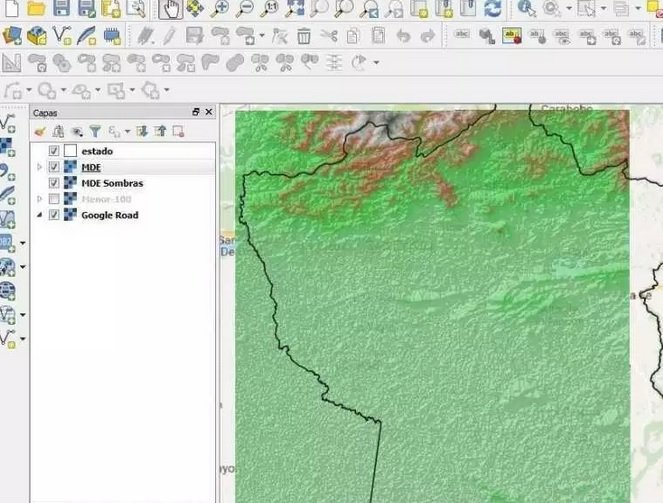663x503 pixels.
Task: Click the filter legend funnel icon
Action: coord(95,131)
